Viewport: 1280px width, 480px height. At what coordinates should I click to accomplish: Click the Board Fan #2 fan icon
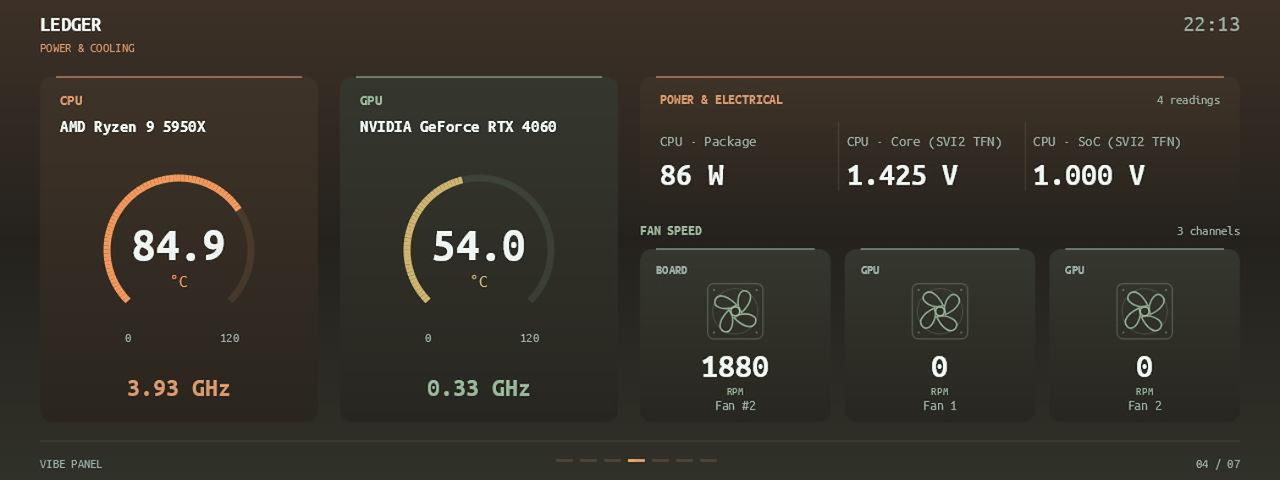[x=735, y=311]
